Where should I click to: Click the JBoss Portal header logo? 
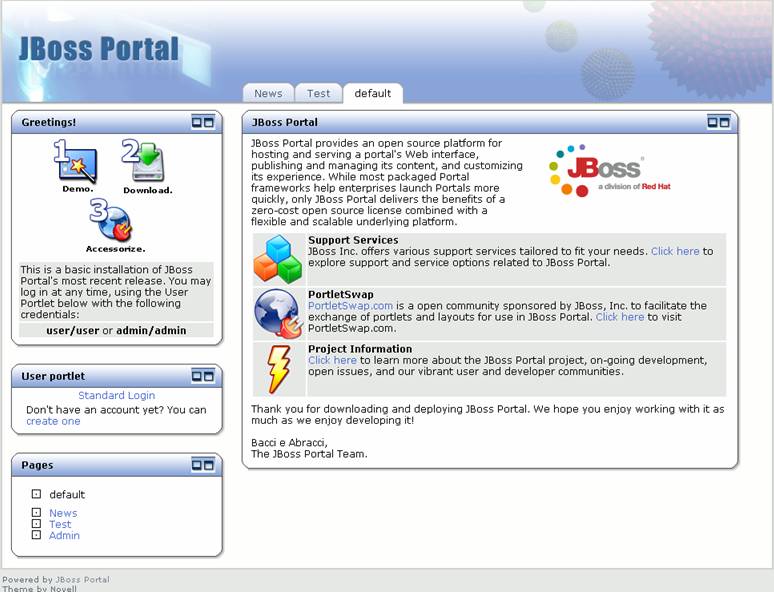(x=99, y=48)
